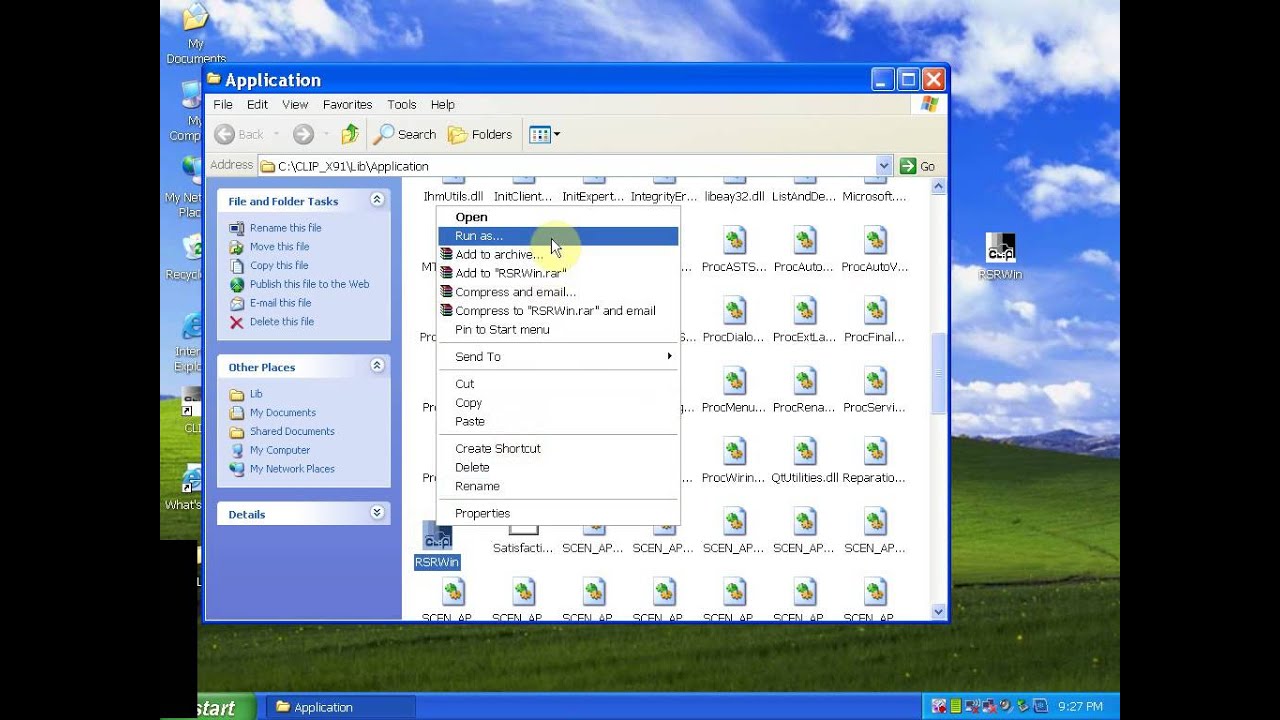The height and width of the screenshot is (720, 1280).
Task: Open My Documents in Other Places
Action: pos(282,413)
